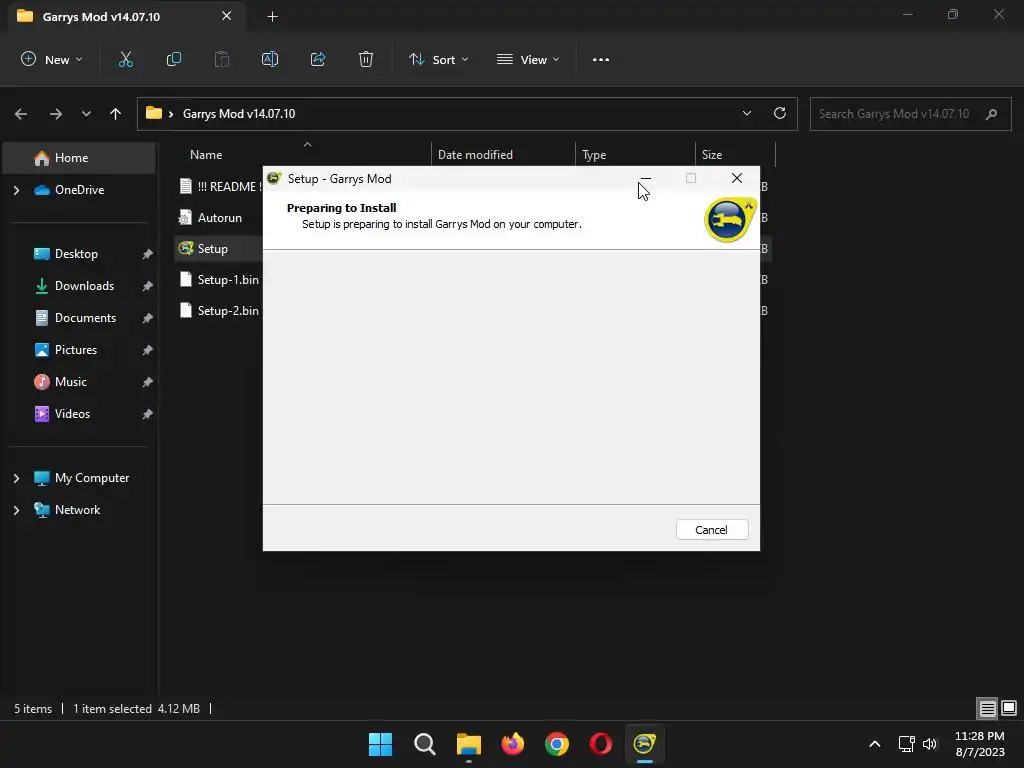
Task: Sort by Date modified column header
Action: tap(475, 155)
